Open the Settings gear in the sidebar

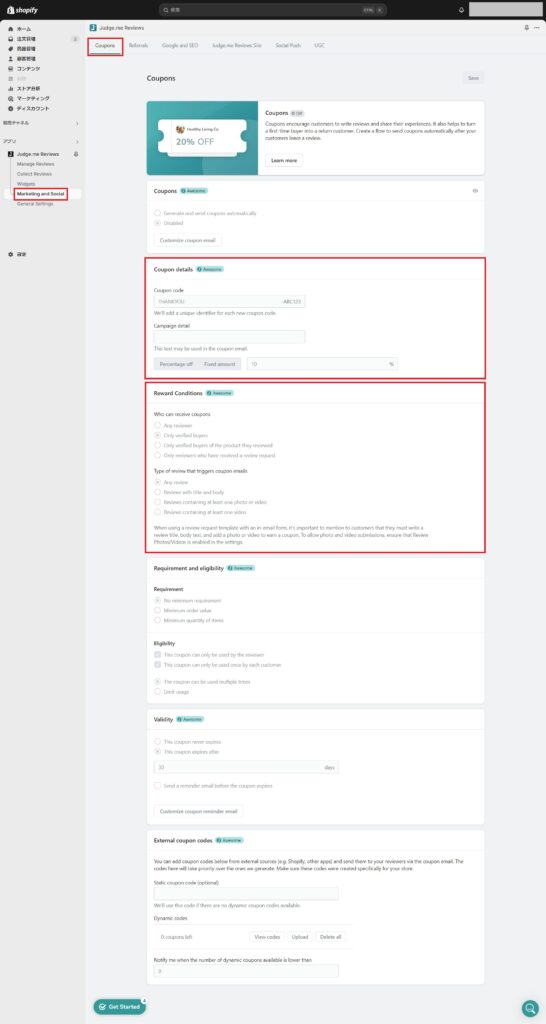pos(10,254)
